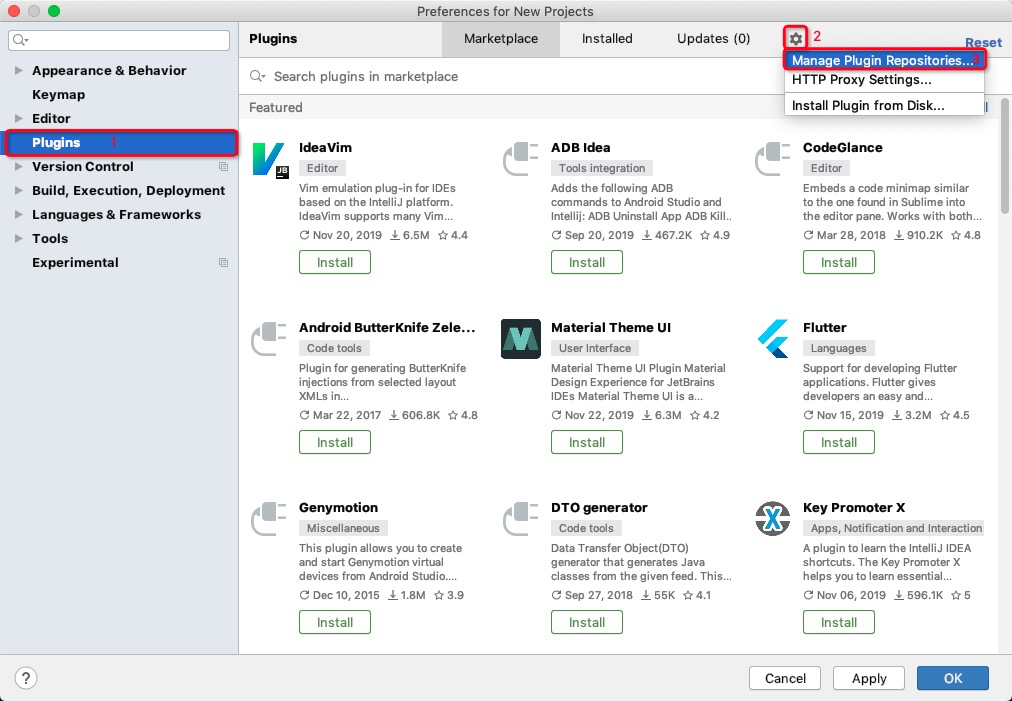Screen dimensions: 1012x701
Task: Click the Featured section heading
Action: coord(276,107)
